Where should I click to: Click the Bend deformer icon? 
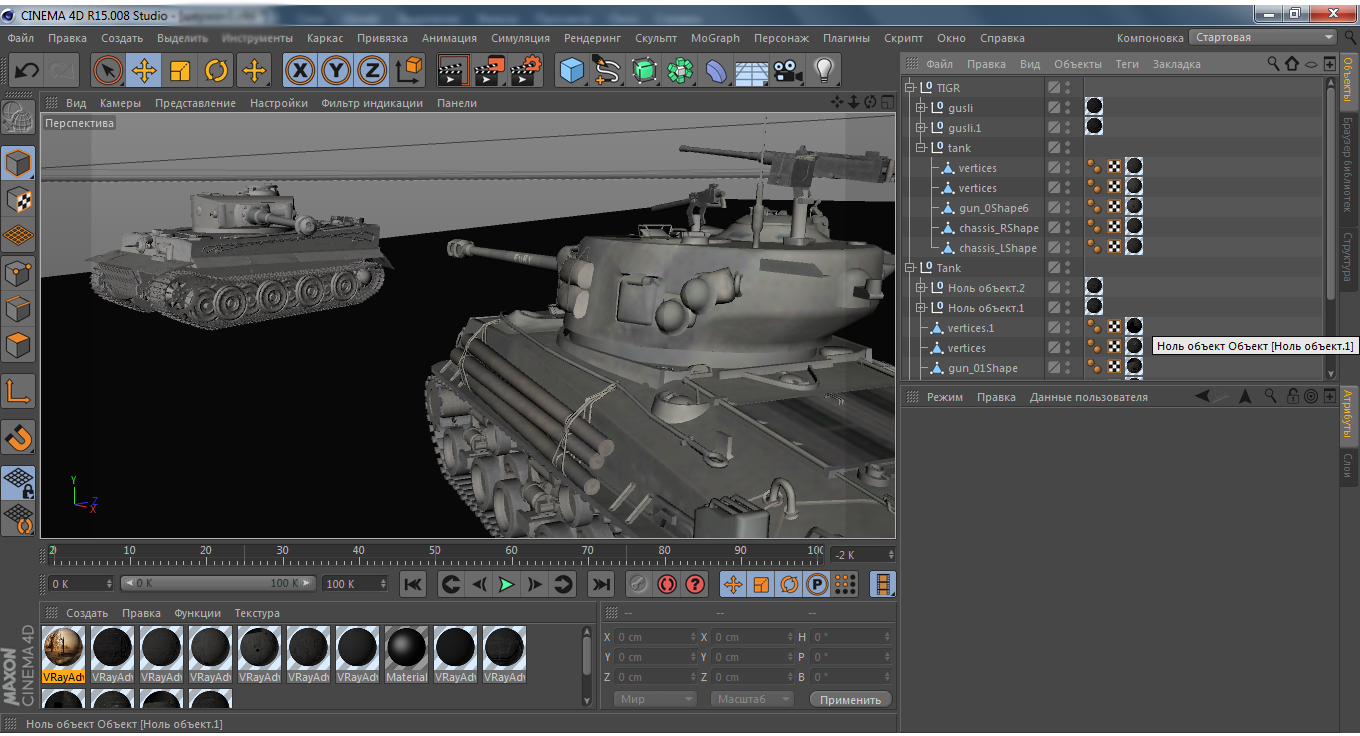coord(717,71)
